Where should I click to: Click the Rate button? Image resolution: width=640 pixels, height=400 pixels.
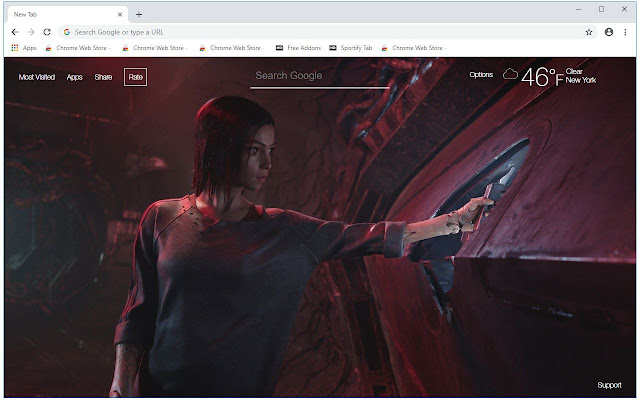(x=136, y=77)
